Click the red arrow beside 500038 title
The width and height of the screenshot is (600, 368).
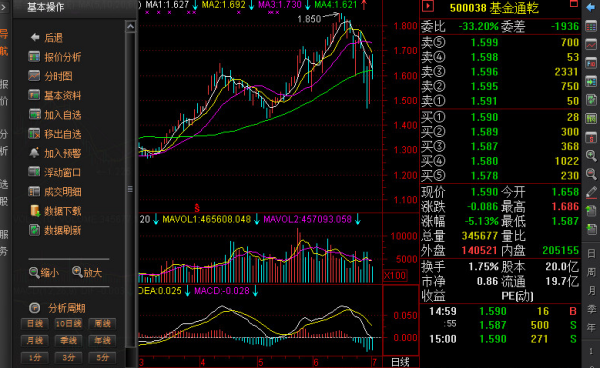tap(428, 6)
